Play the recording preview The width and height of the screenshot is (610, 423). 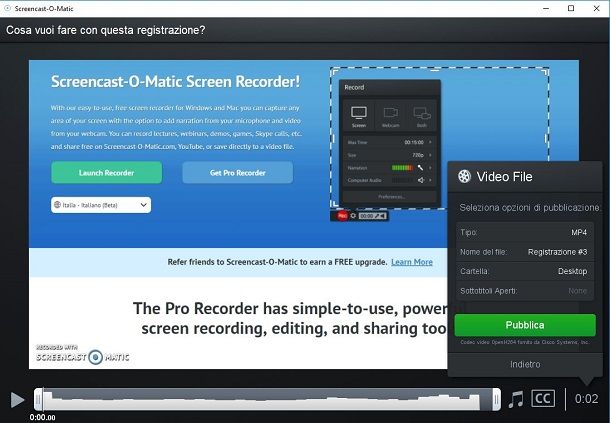(17, 400)
